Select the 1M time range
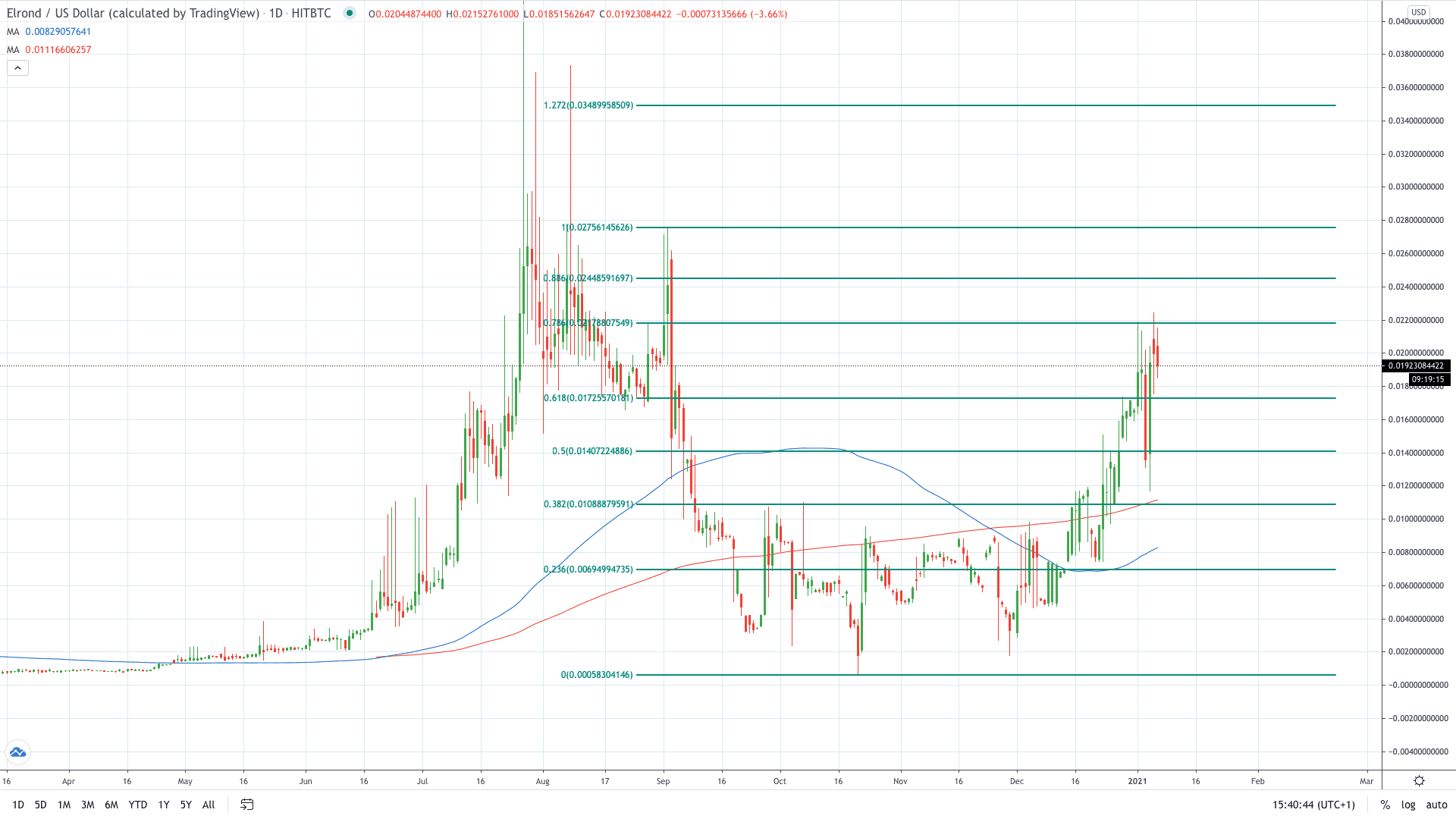The image size is (1456, 819). pyautogui.click(x=64, y=805)
